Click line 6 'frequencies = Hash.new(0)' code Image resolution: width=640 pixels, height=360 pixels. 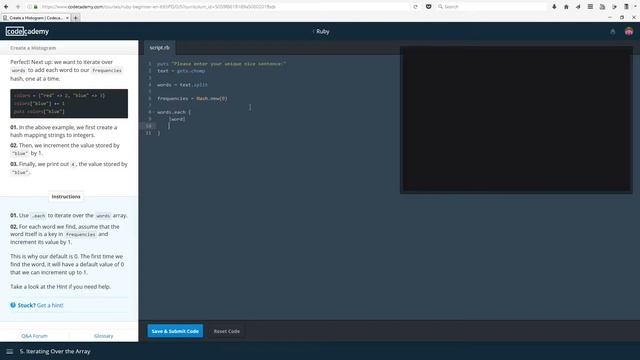(x=192, y=98)
